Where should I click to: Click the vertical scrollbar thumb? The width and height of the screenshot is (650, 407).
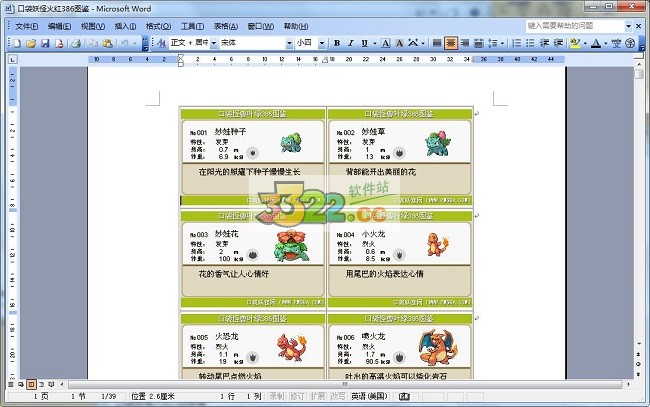pyautogui.click(x=638, y=74)
